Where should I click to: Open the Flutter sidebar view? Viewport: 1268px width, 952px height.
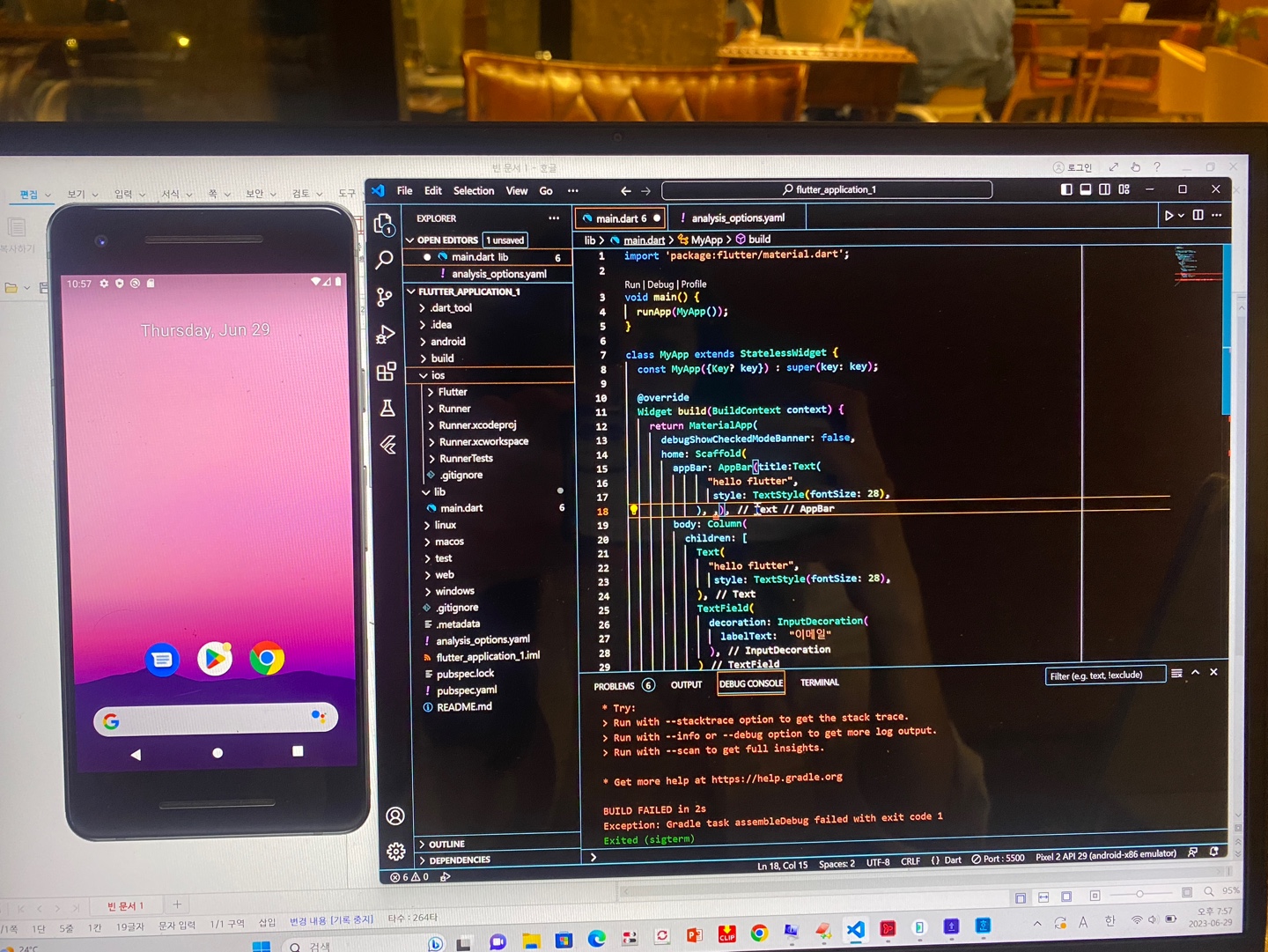pyautogui.click(x=388, y=445)
